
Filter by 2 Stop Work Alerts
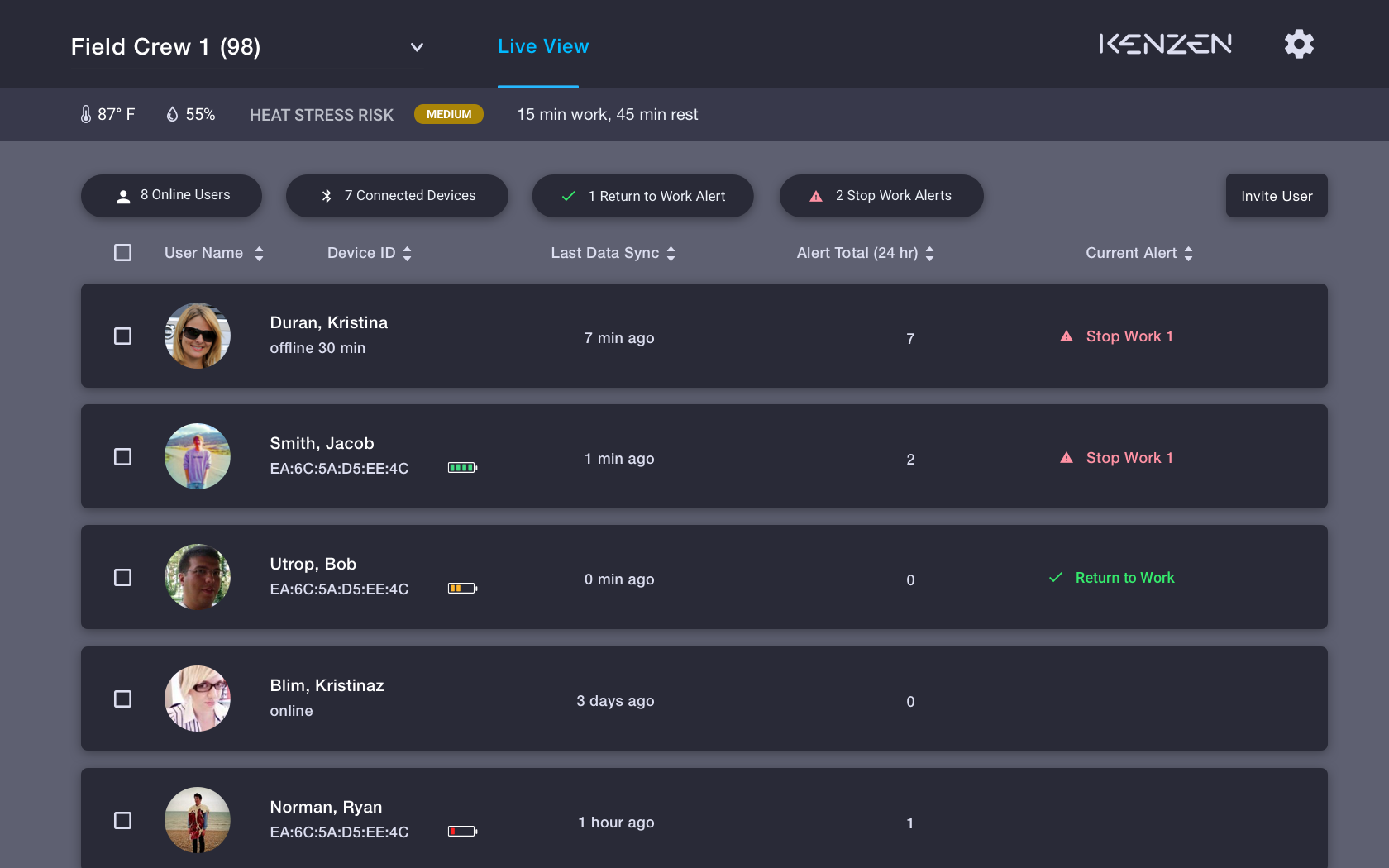coord(881,196)
